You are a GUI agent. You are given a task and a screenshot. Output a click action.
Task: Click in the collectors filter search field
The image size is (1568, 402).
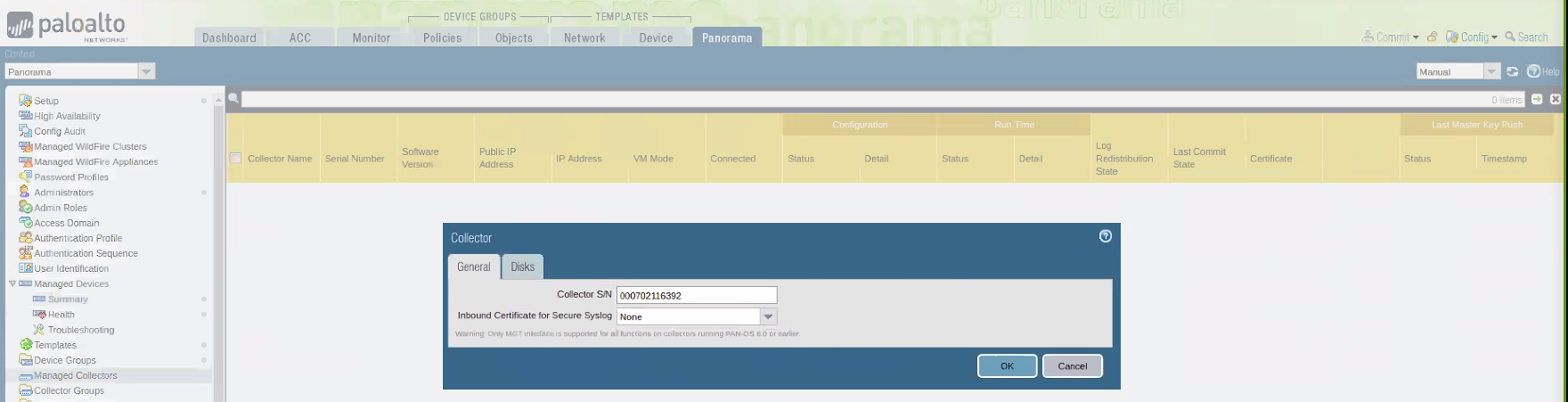(x=884, y=99)
